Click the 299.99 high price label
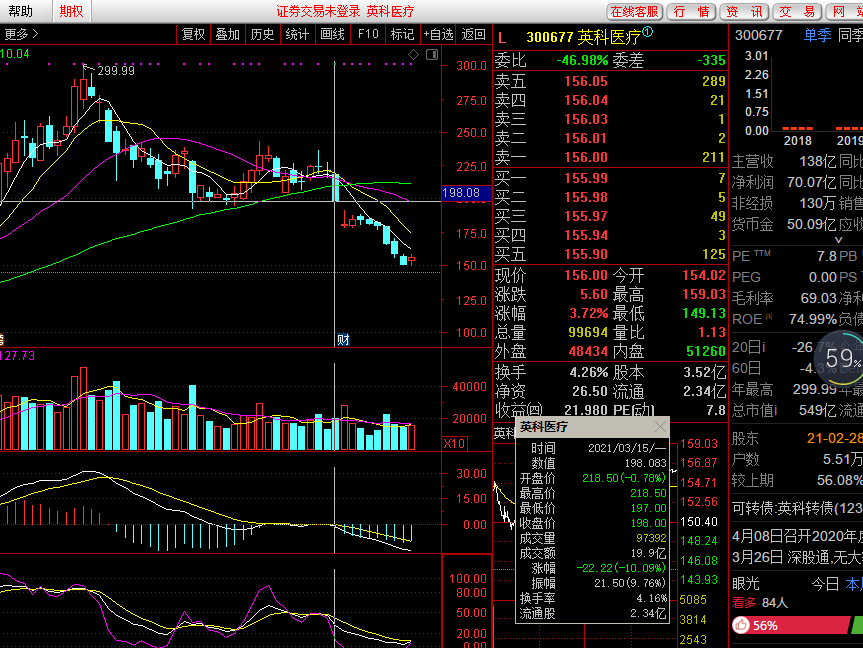Image resolution: width=863 pixels, height=648 pixels. pos(116,70)
